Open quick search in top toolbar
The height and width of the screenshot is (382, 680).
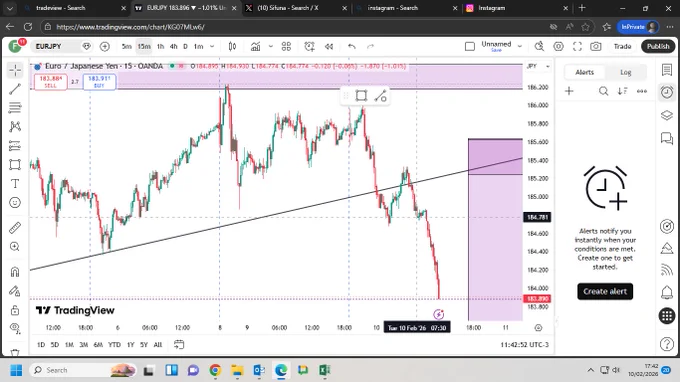tap(539, 46)
